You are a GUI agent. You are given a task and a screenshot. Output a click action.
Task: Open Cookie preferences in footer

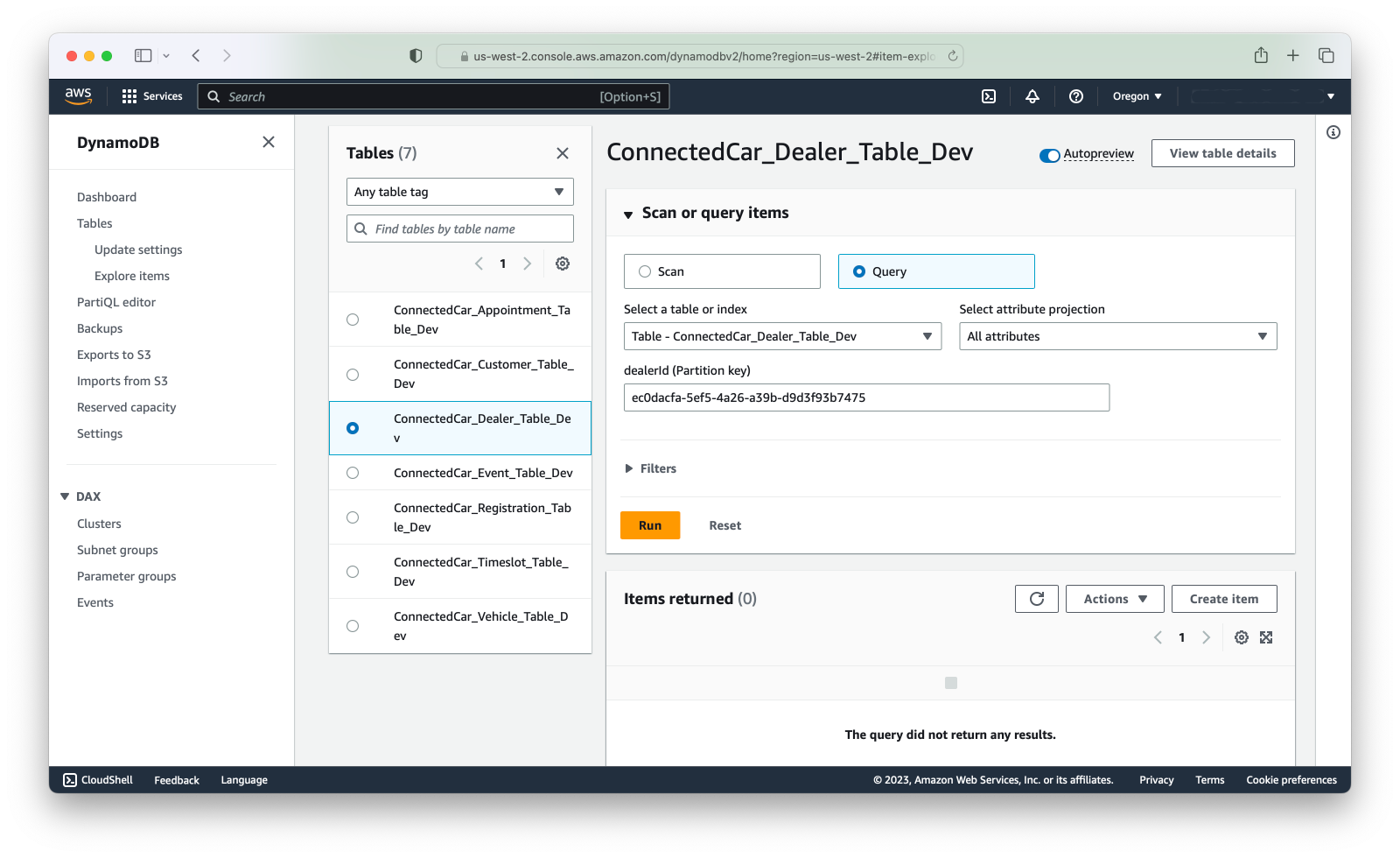[1291, 780]
